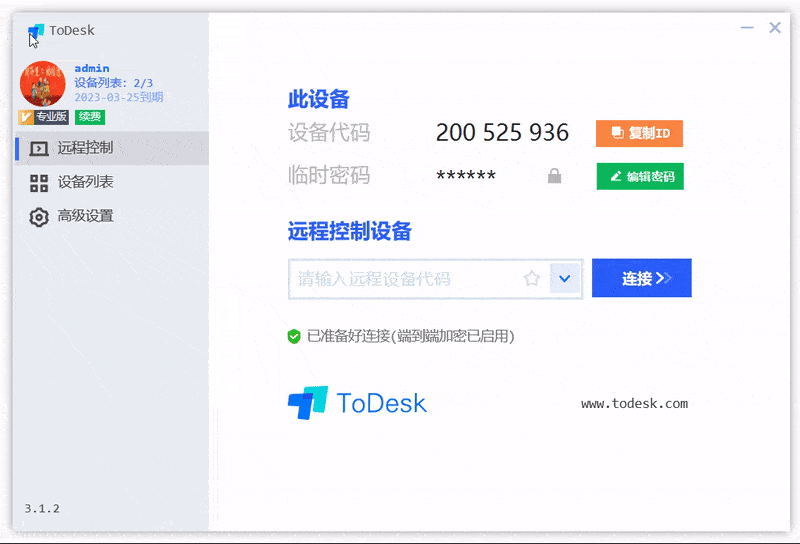Click the device code 200 525 936
This screenshot has width=800, height=544.
pyautogui.click(x=502, y=133)
